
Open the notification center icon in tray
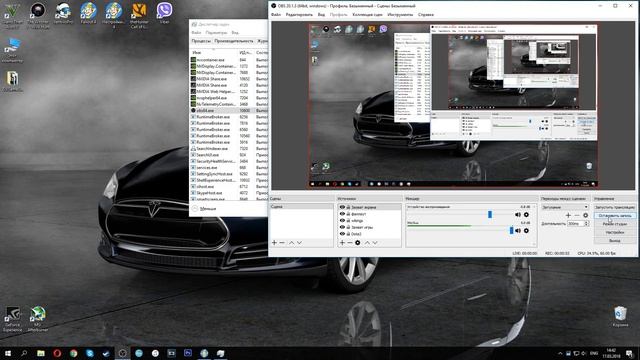(630, 353)
